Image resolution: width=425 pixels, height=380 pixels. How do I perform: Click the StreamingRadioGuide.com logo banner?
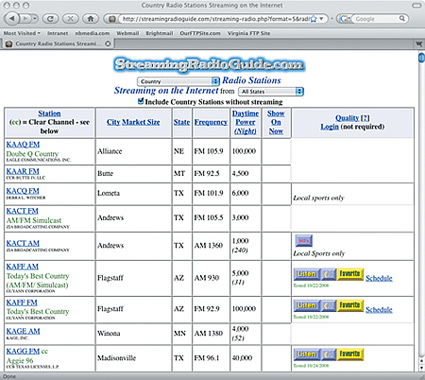point(209,65)
